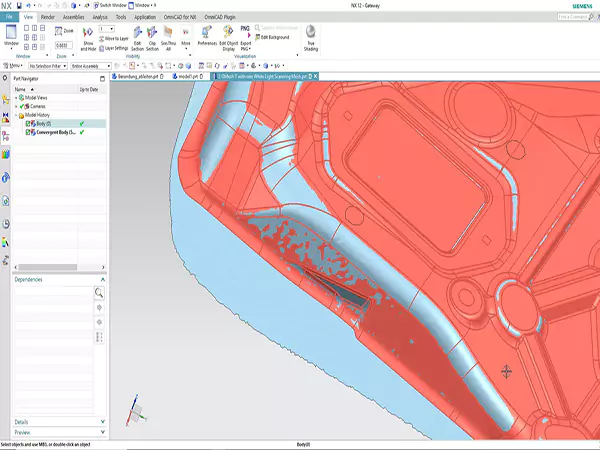Open the Menu dropdown in top border bar

13,66
